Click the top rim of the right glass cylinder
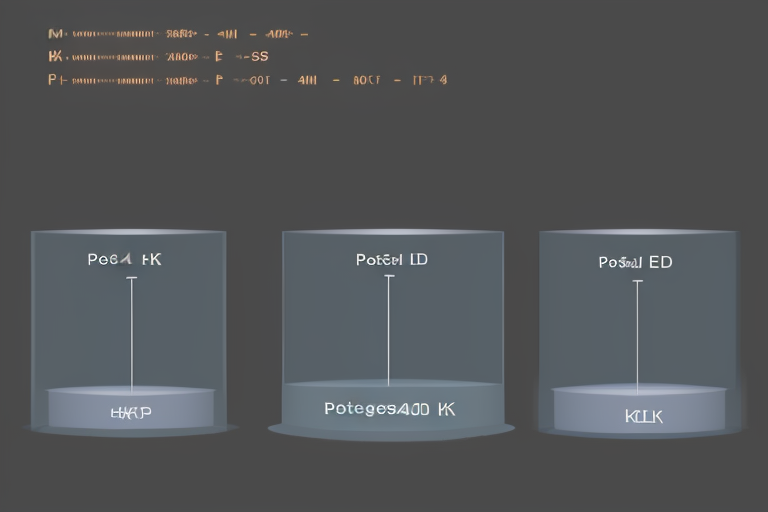The width and height of the screenshot is (768, 512). (x=638, y=233)
